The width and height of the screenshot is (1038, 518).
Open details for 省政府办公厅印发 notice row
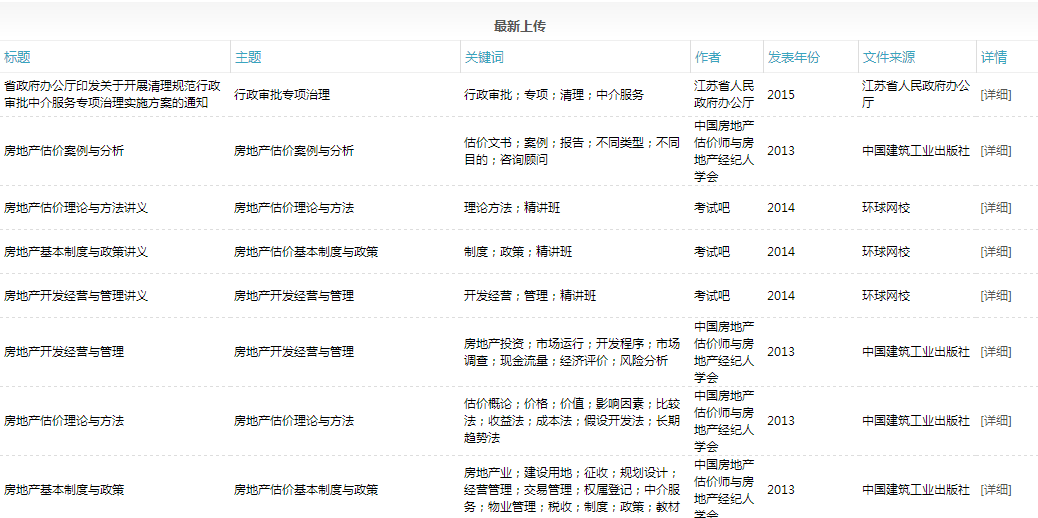coord(996,95)
